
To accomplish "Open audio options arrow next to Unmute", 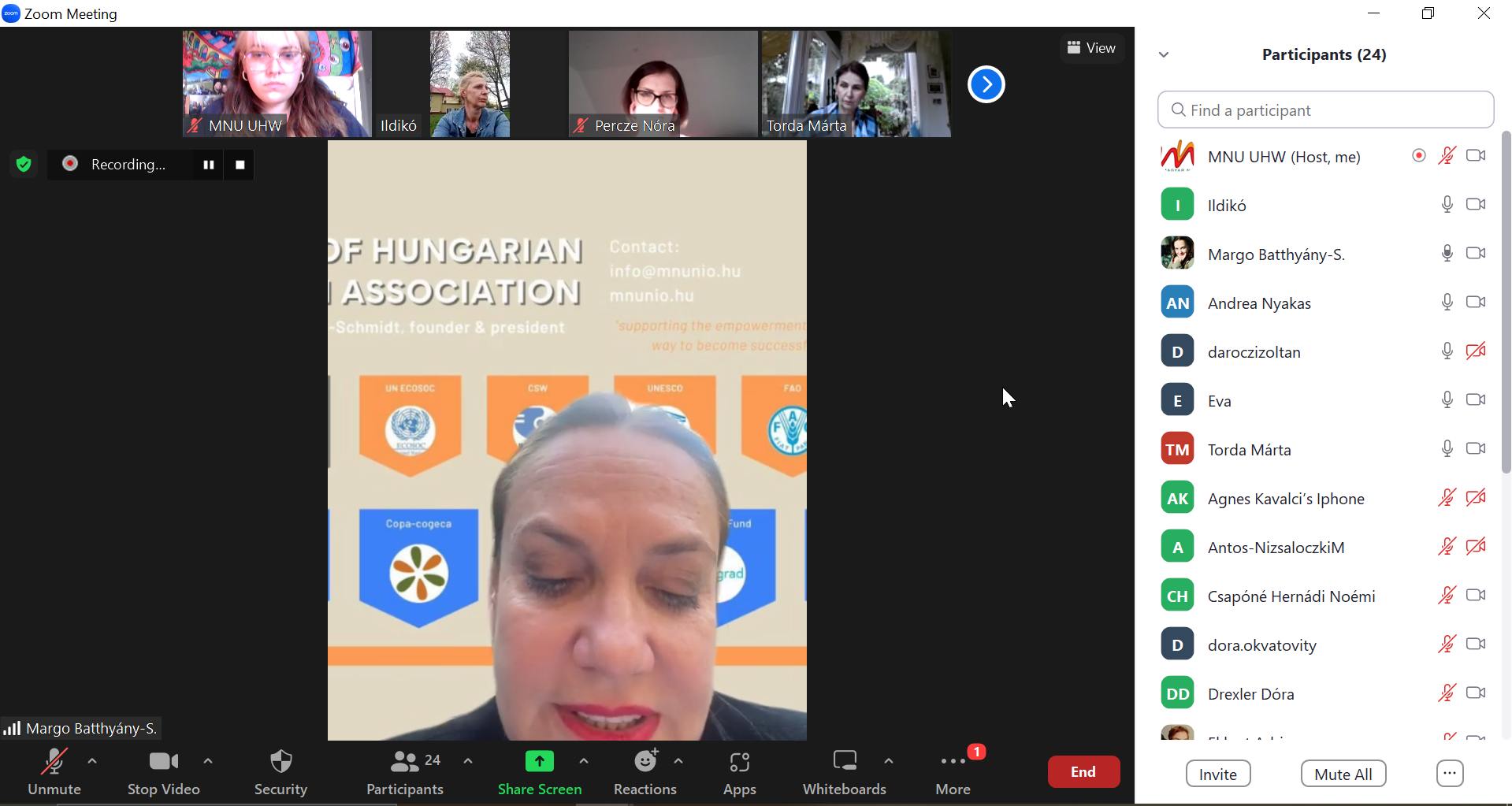I will click(92, 761).
